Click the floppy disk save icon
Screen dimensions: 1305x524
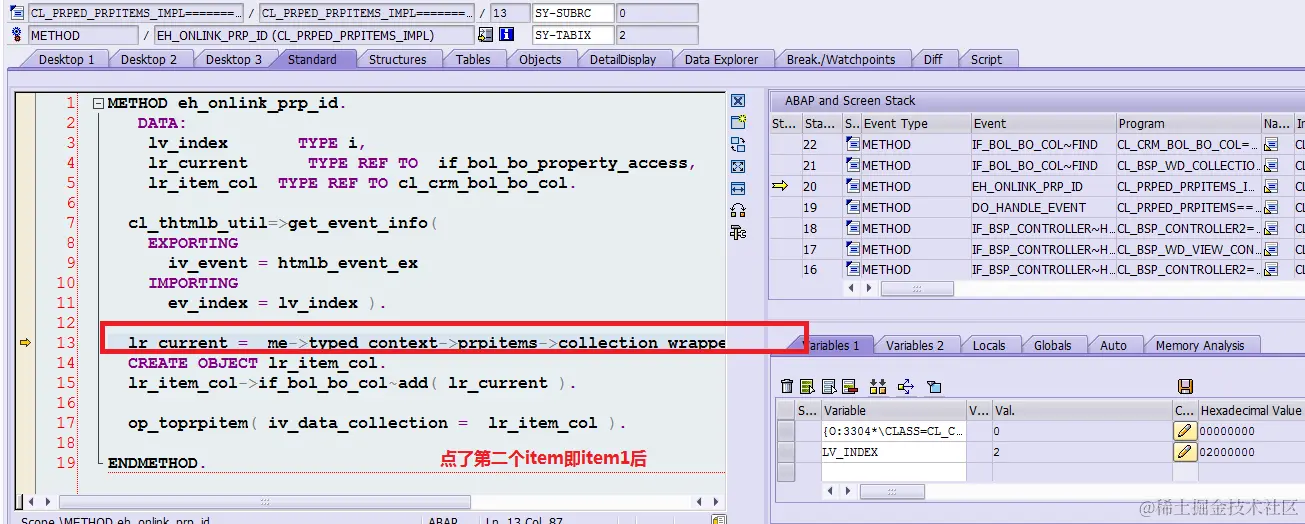click(1185, 386)
